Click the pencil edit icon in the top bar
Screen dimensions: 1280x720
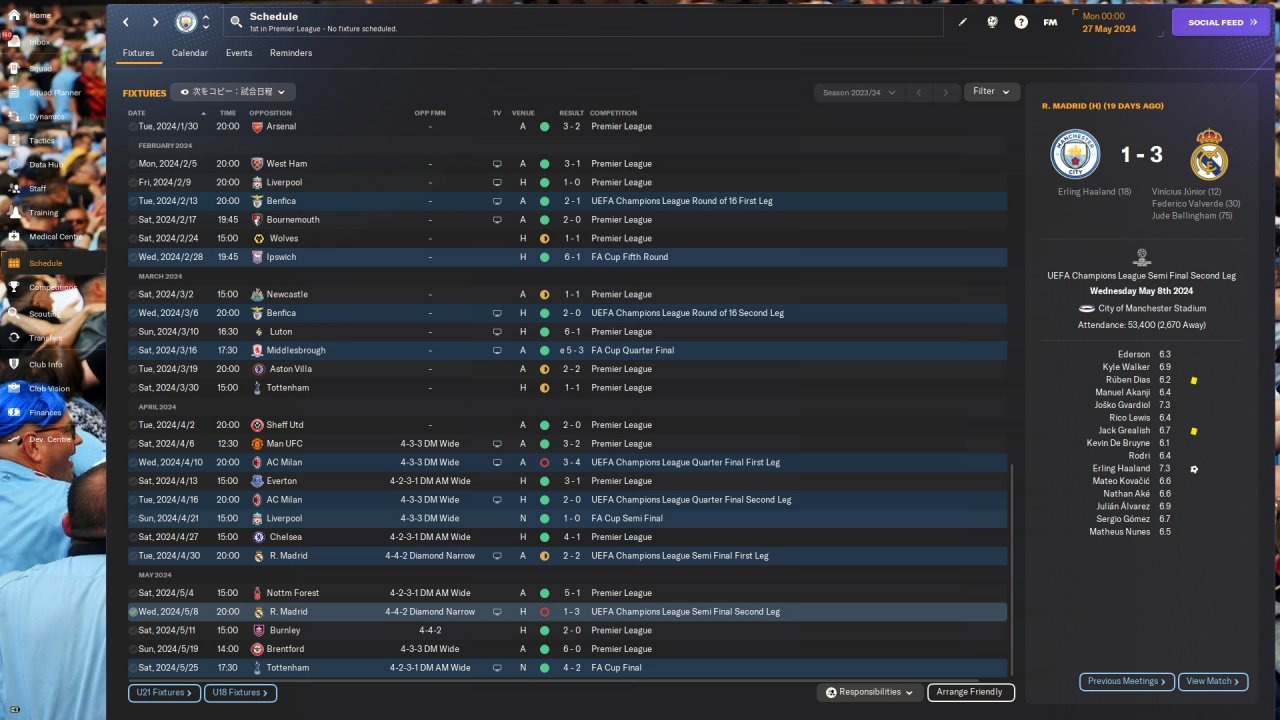click(963, 22)
